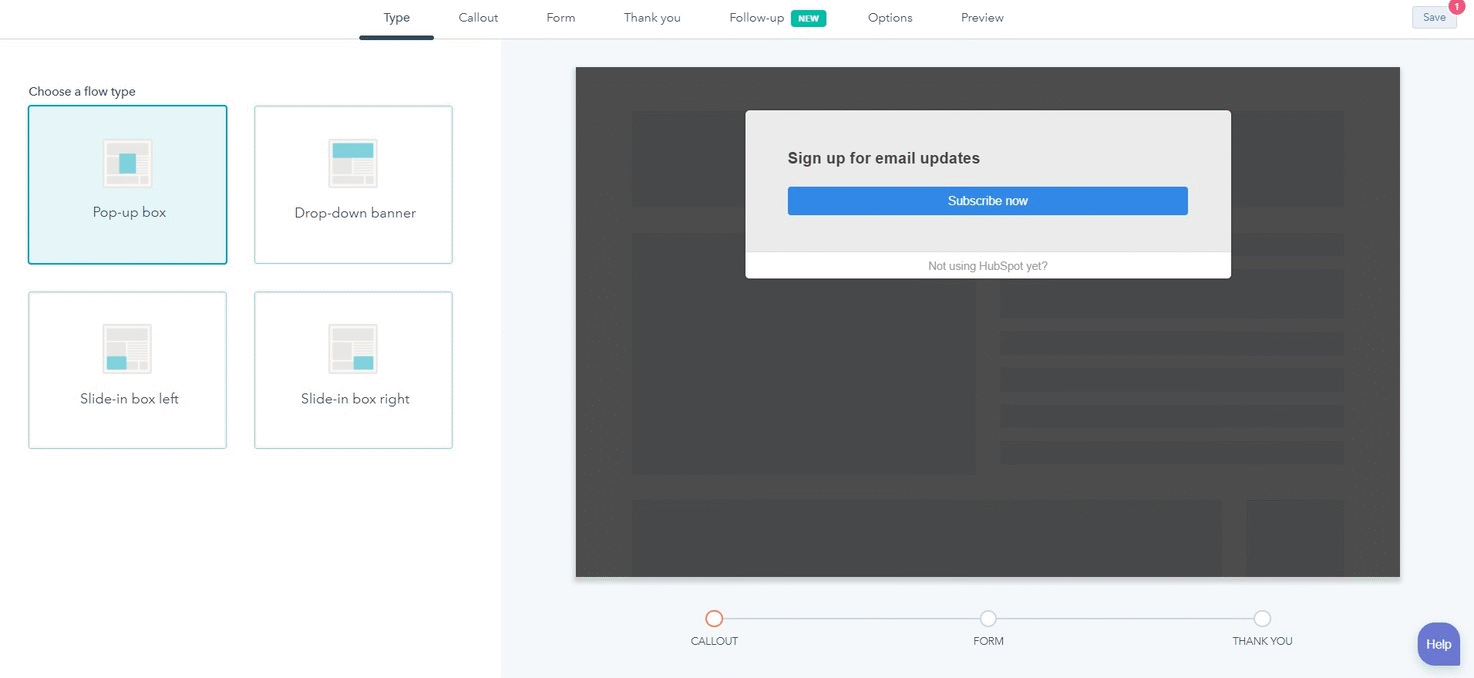Select the Slide-in box right layout icon
The width and height of the screenshot is (1474, 678).
click(x=353, y=349)
